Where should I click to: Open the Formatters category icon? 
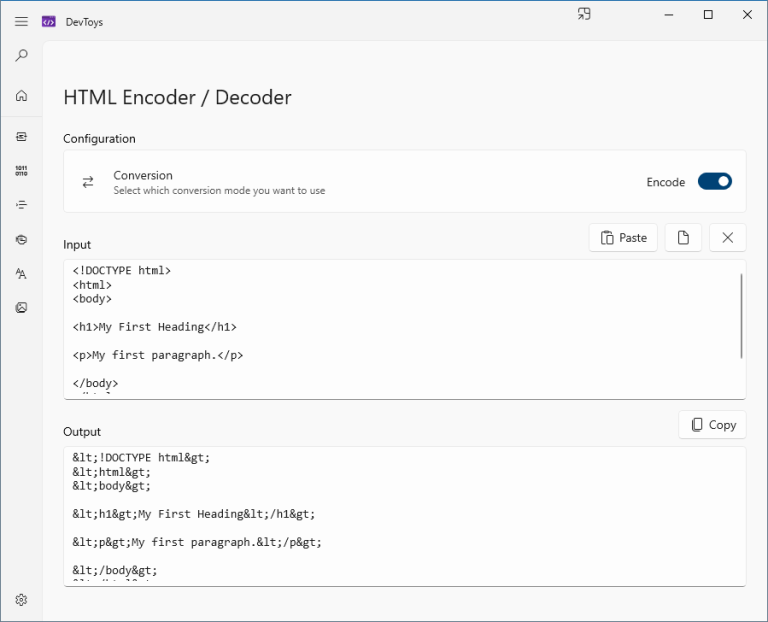point(21,205)
